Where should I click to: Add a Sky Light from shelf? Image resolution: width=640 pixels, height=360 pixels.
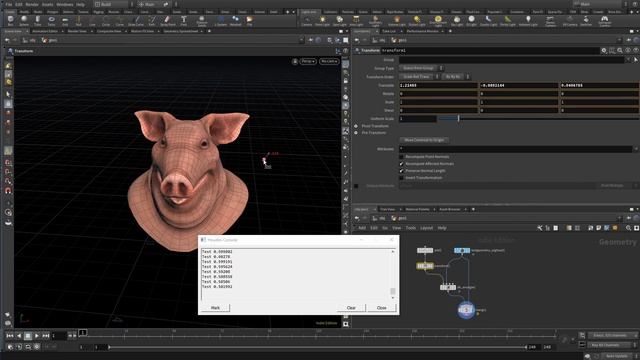click(x=457, y=20)
